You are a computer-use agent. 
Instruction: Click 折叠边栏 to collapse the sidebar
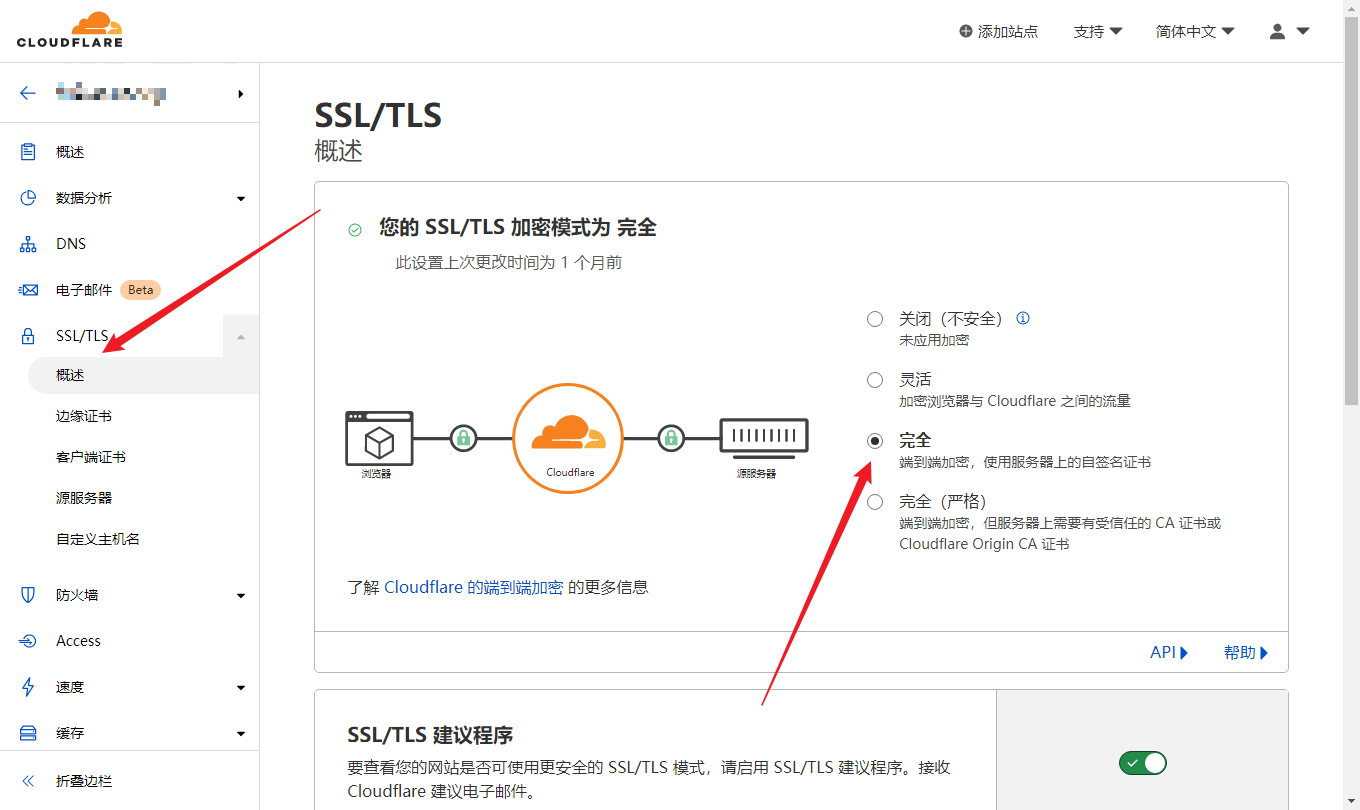coord(84,781)
